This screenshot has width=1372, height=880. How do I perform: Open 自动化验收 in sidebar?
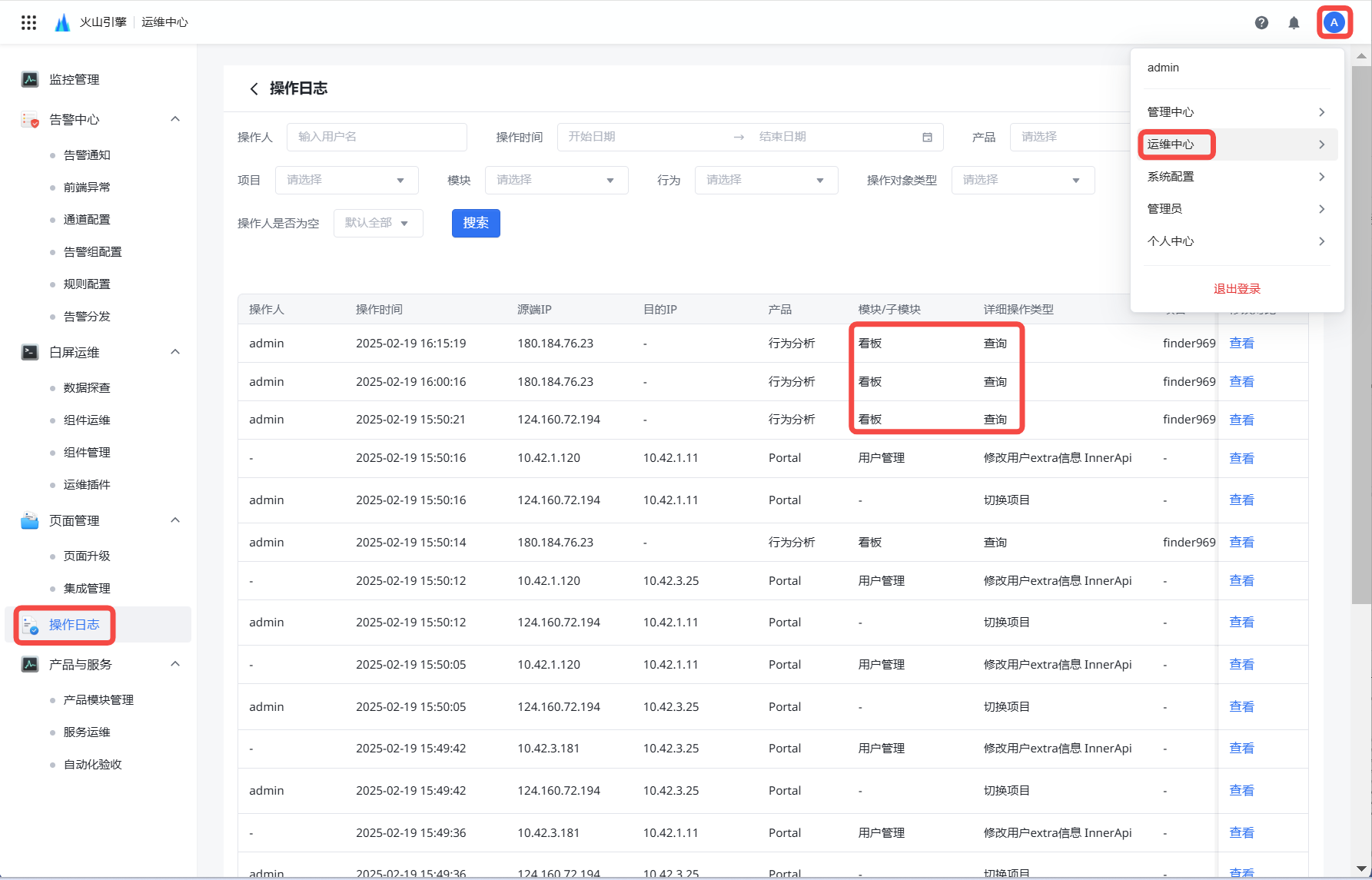92,765
